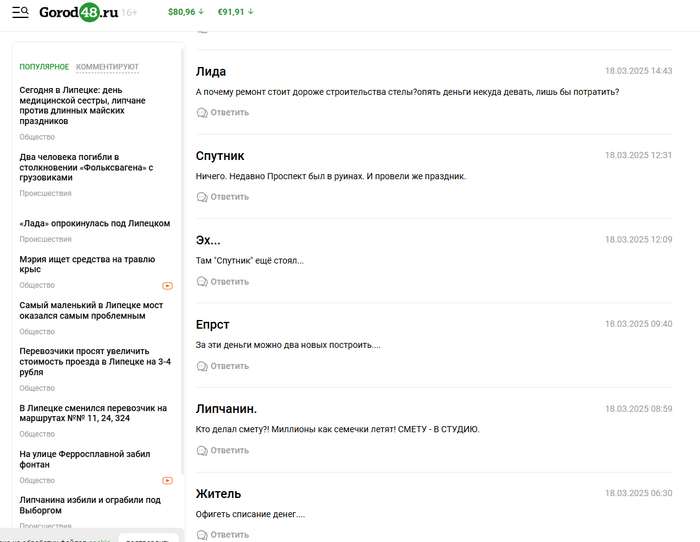Screen dimensions: 700x542
Task: Click the dollar exchange rate $80,96
Action: click(185, 12)
